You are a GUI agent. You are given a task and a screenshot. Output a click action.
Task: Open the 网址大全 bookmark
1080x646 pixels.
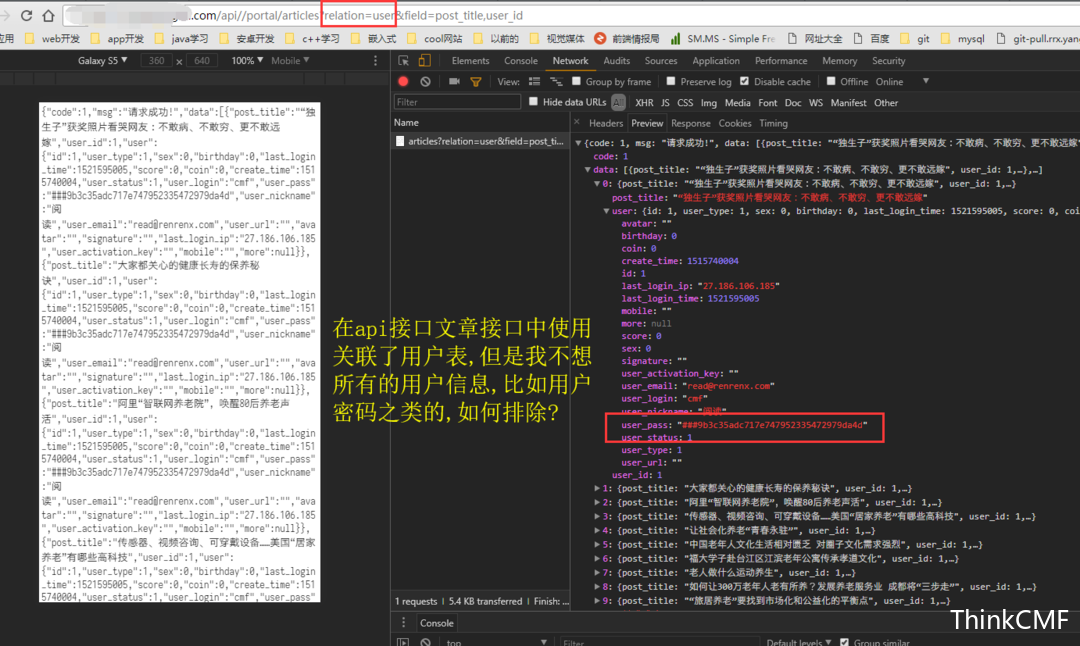click(x=816, y=39)
